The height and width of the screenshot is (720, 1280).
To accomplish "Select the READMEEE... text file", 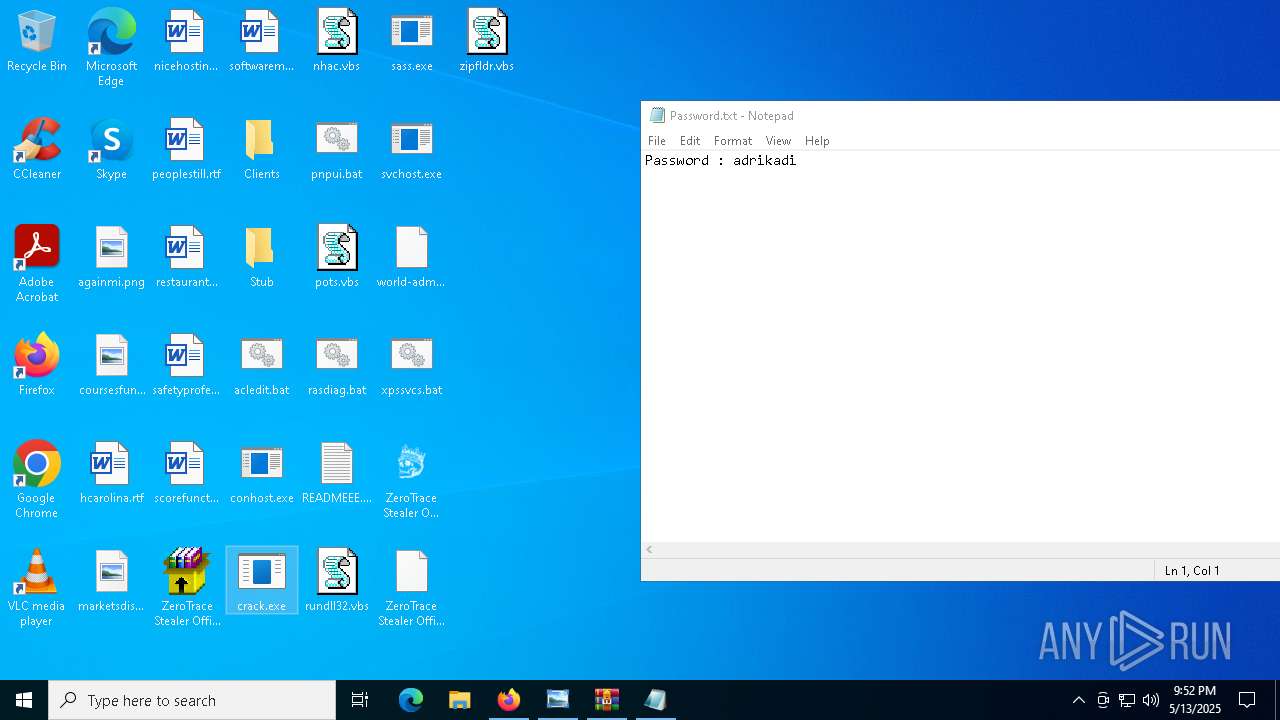I will coord(336,474).
